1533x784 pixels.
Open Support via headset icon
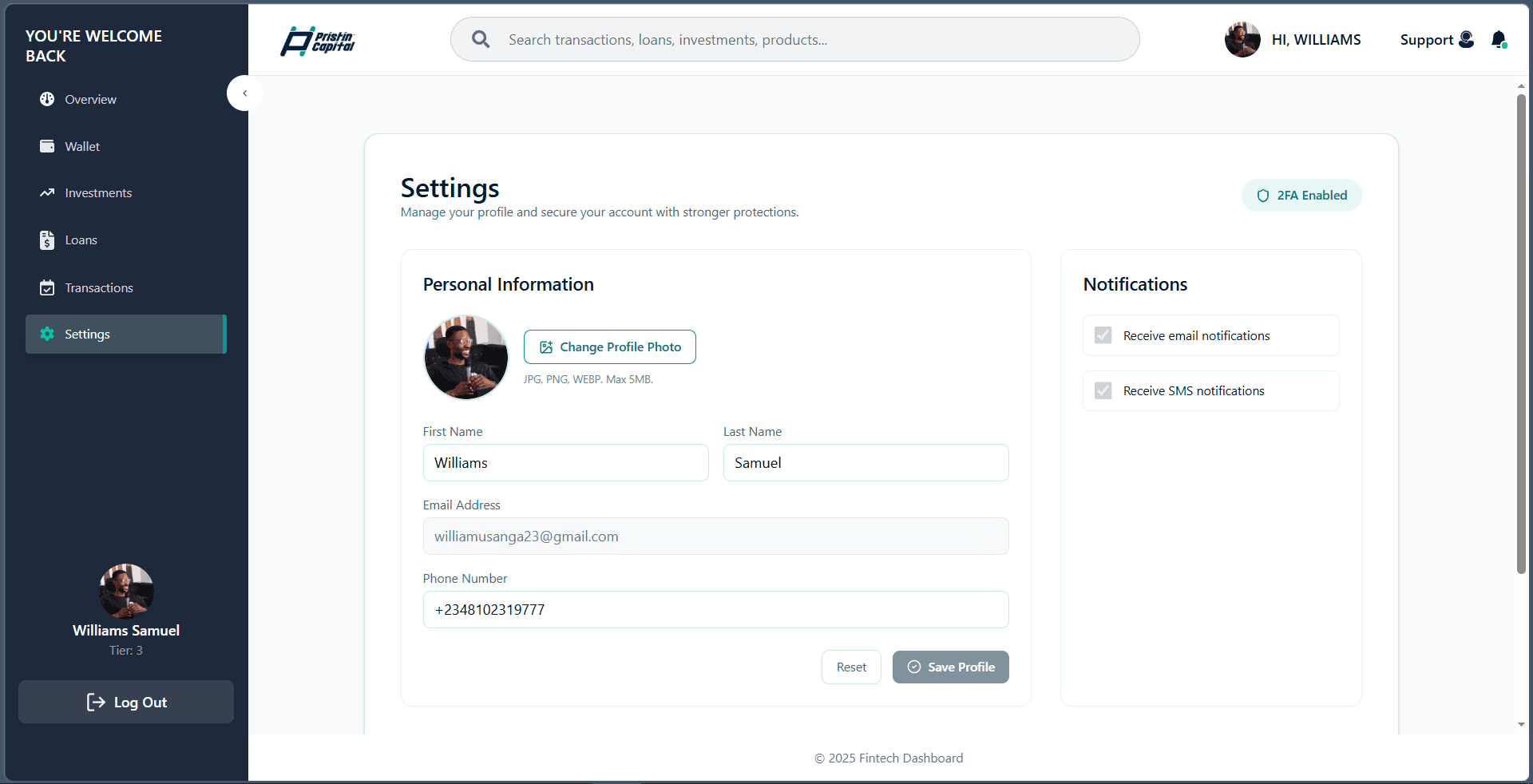click(1467, 39)
